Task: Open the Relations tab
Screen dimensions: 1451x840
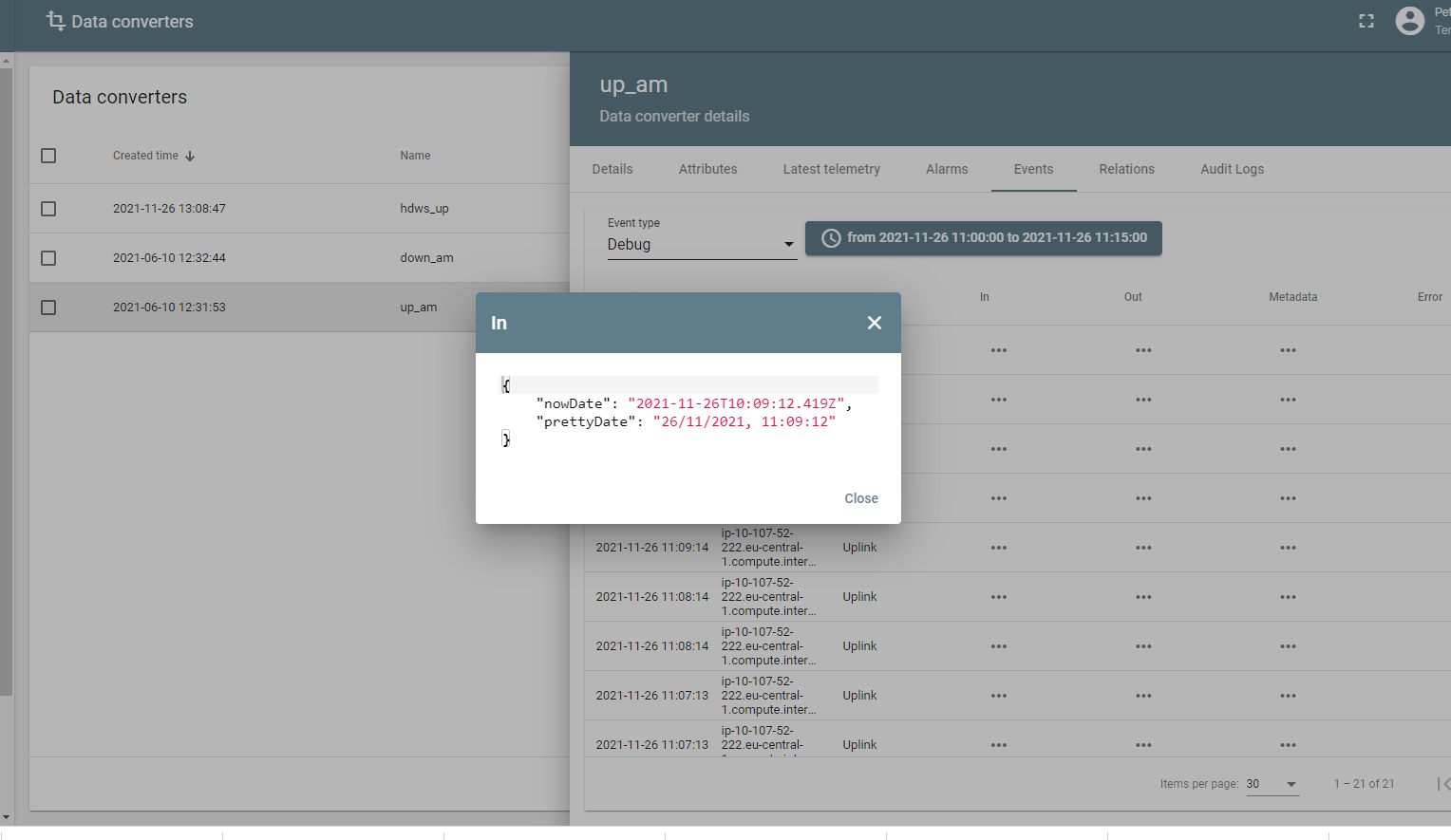Action: [x=1127, y=169]
